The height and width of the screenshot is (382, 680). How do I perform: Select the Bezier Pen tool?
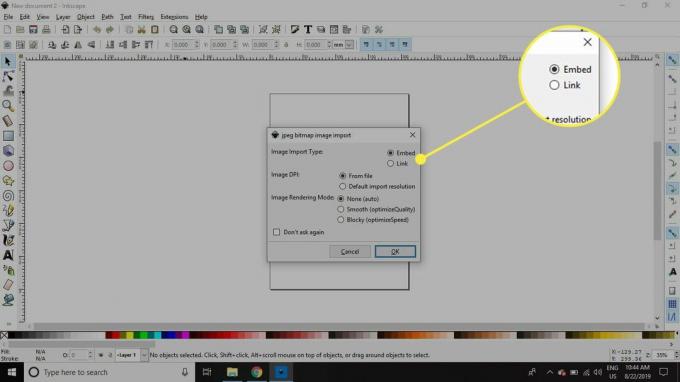pos(8,225)
